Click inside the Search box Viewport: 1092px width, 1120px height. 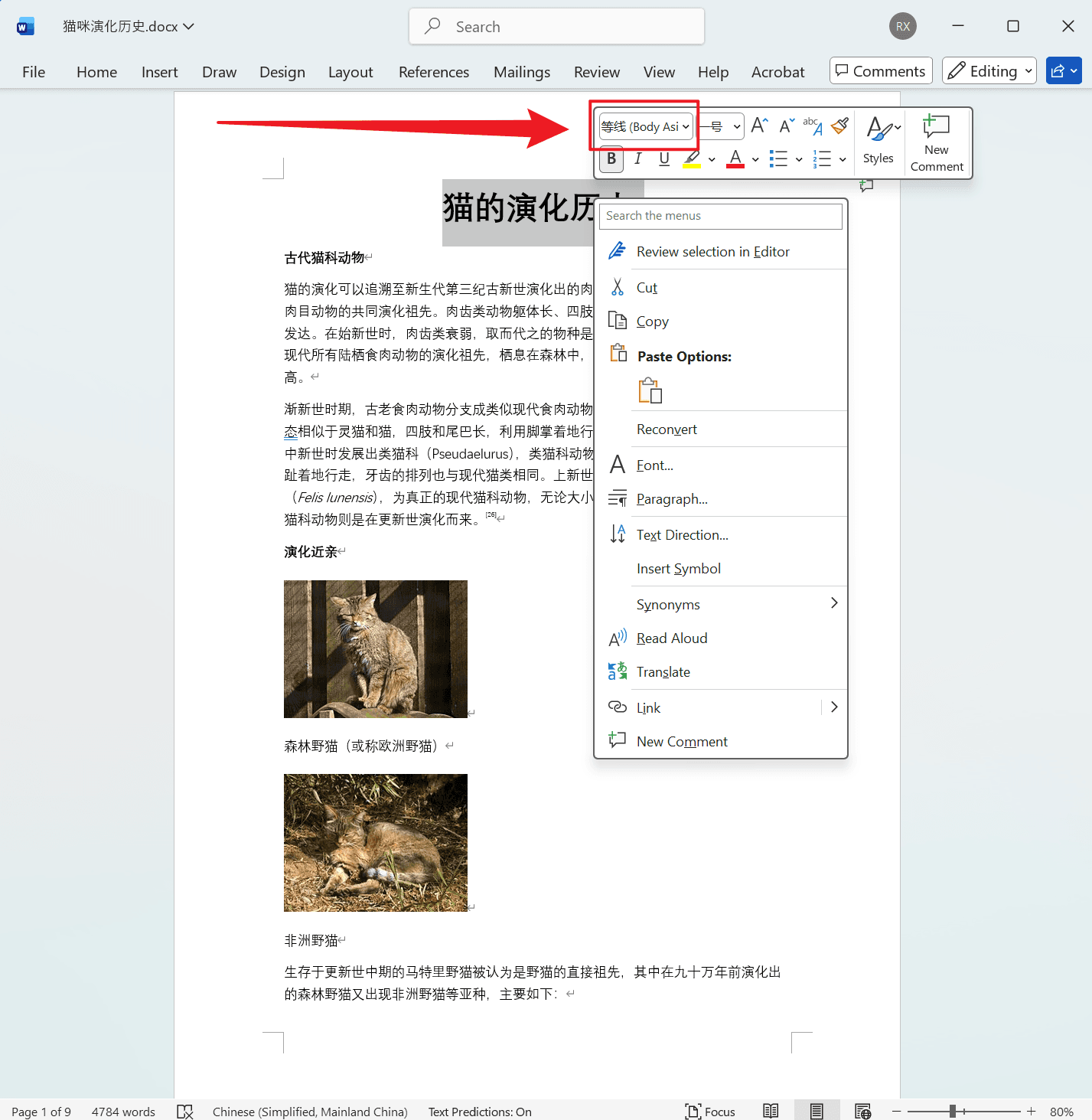pyautogui.click(x=556, y=25)
